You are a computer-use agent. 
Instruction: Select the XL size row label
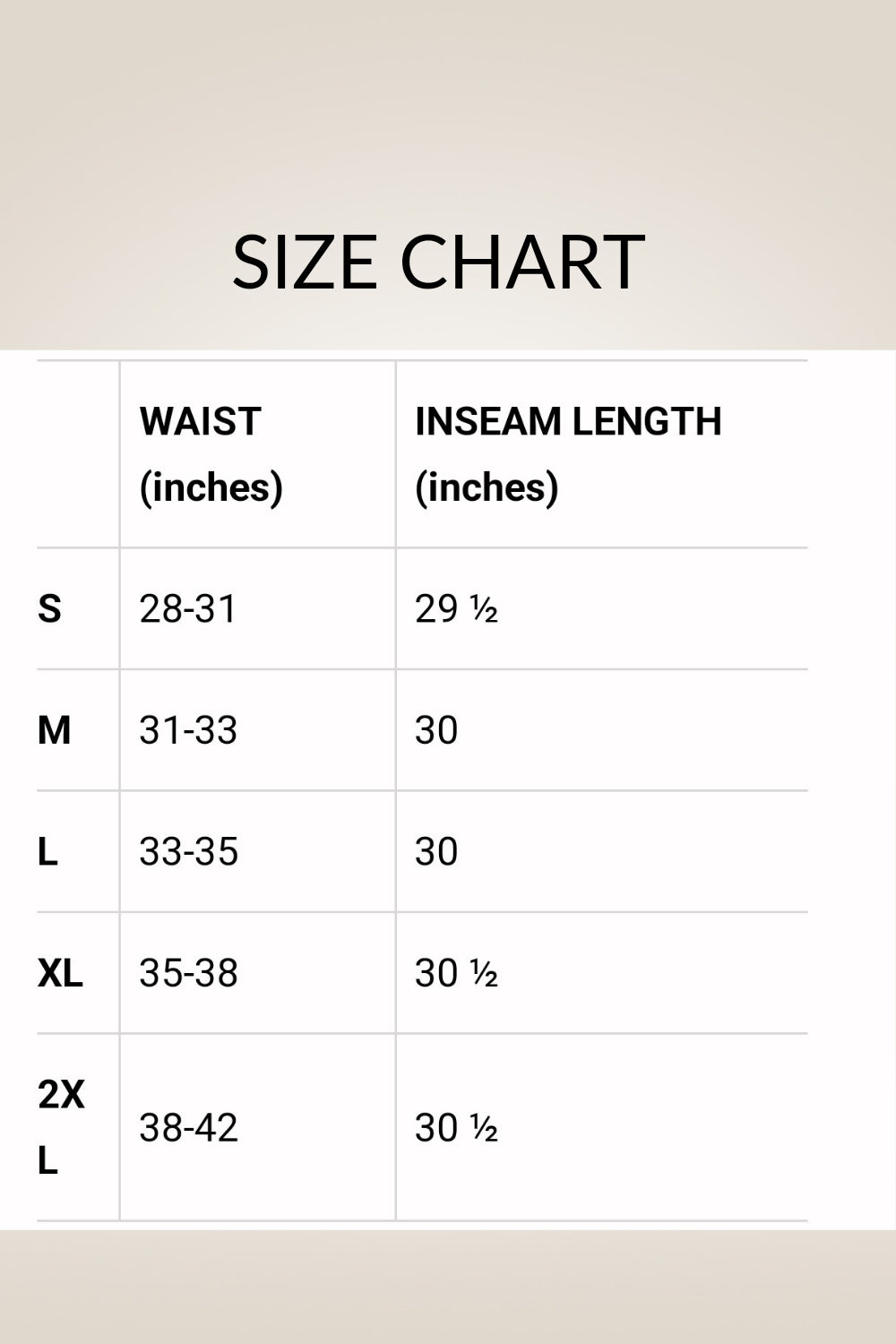click(60, 973)
